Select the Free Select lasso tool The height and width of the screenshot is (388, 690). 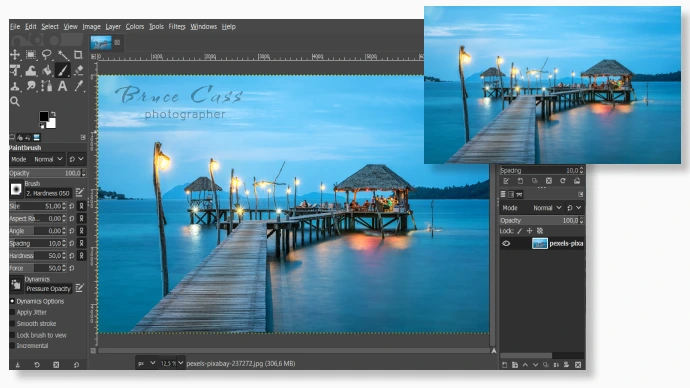click(x=47, y=55)
